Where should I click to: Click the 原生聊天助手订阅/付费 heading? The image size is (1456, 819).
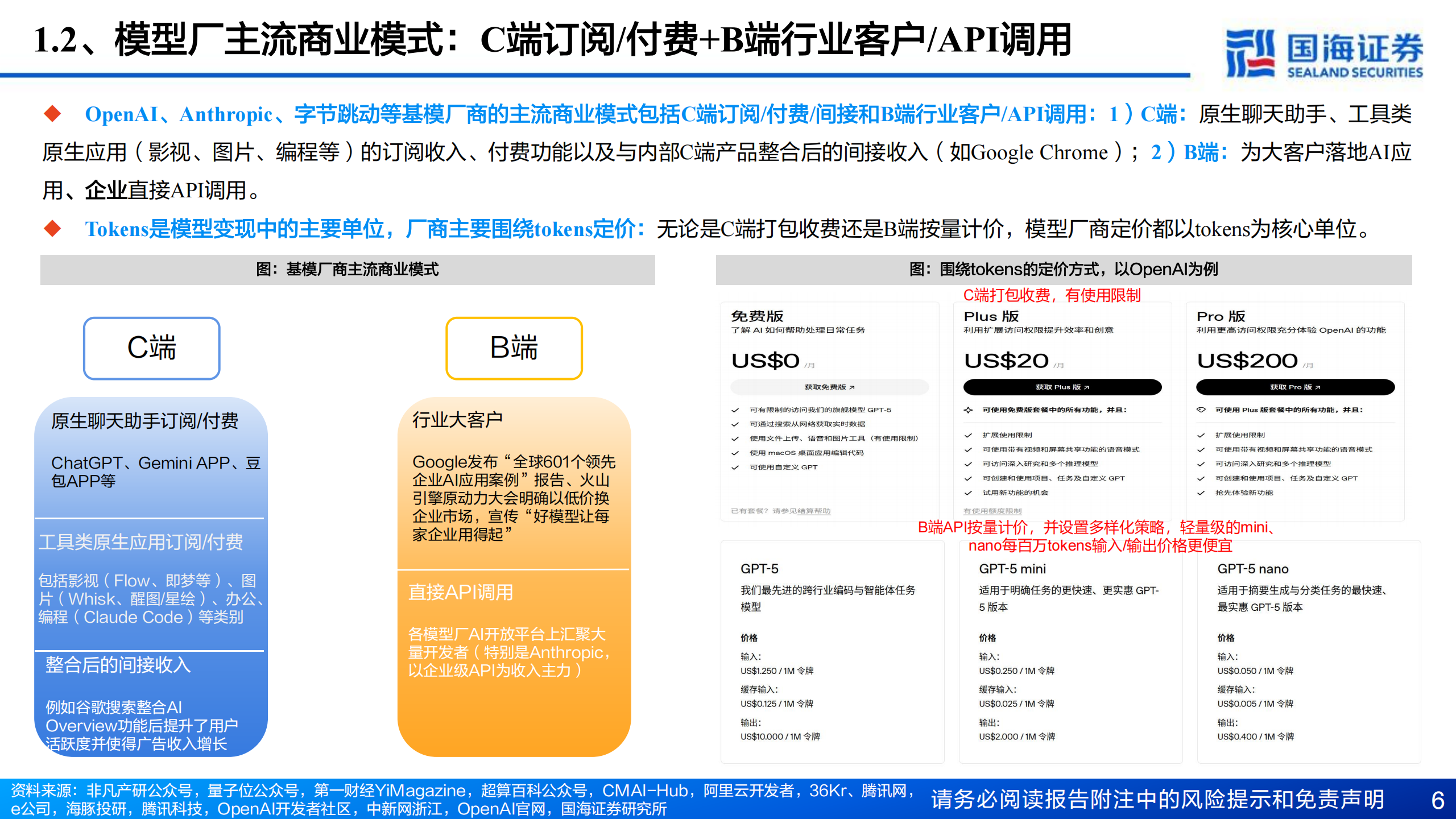(x=144, y=421)
